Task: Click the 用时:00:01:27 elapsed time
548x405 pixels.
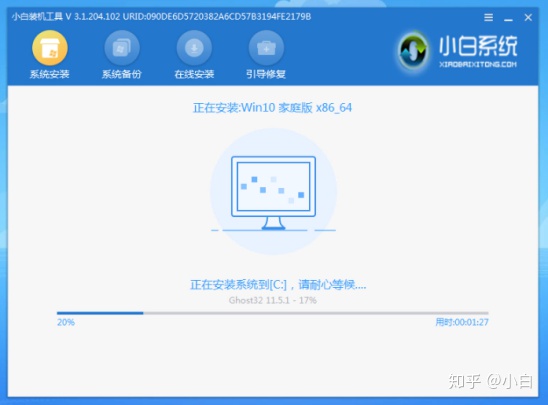Action: 462,322
